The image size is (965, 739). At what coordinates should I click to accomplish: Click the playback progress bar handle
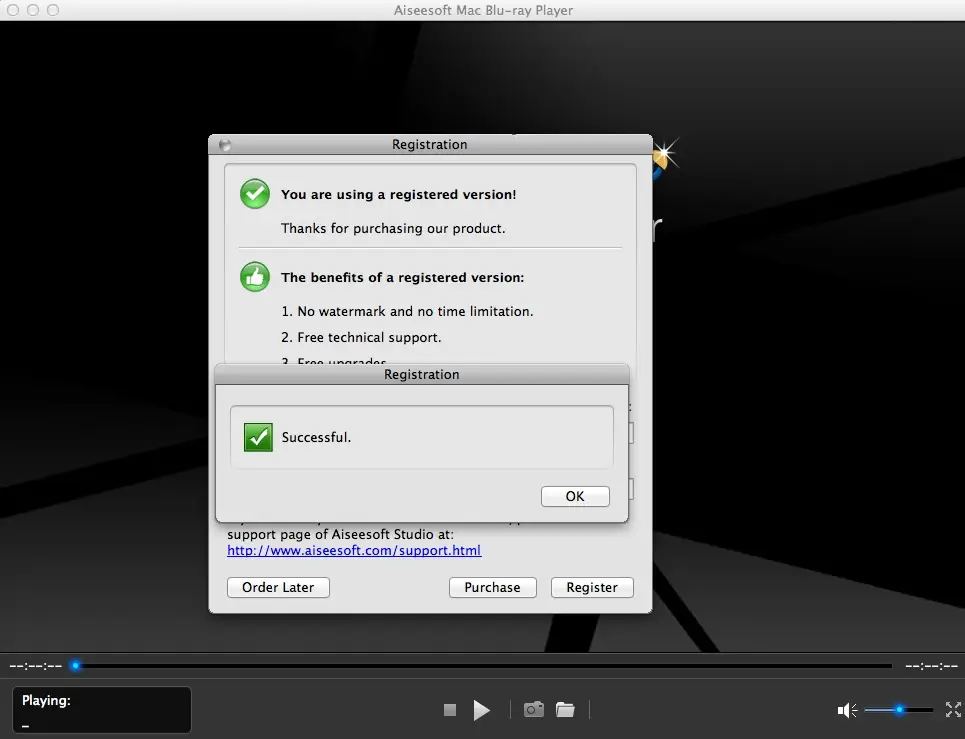click(x=75, y=665)
